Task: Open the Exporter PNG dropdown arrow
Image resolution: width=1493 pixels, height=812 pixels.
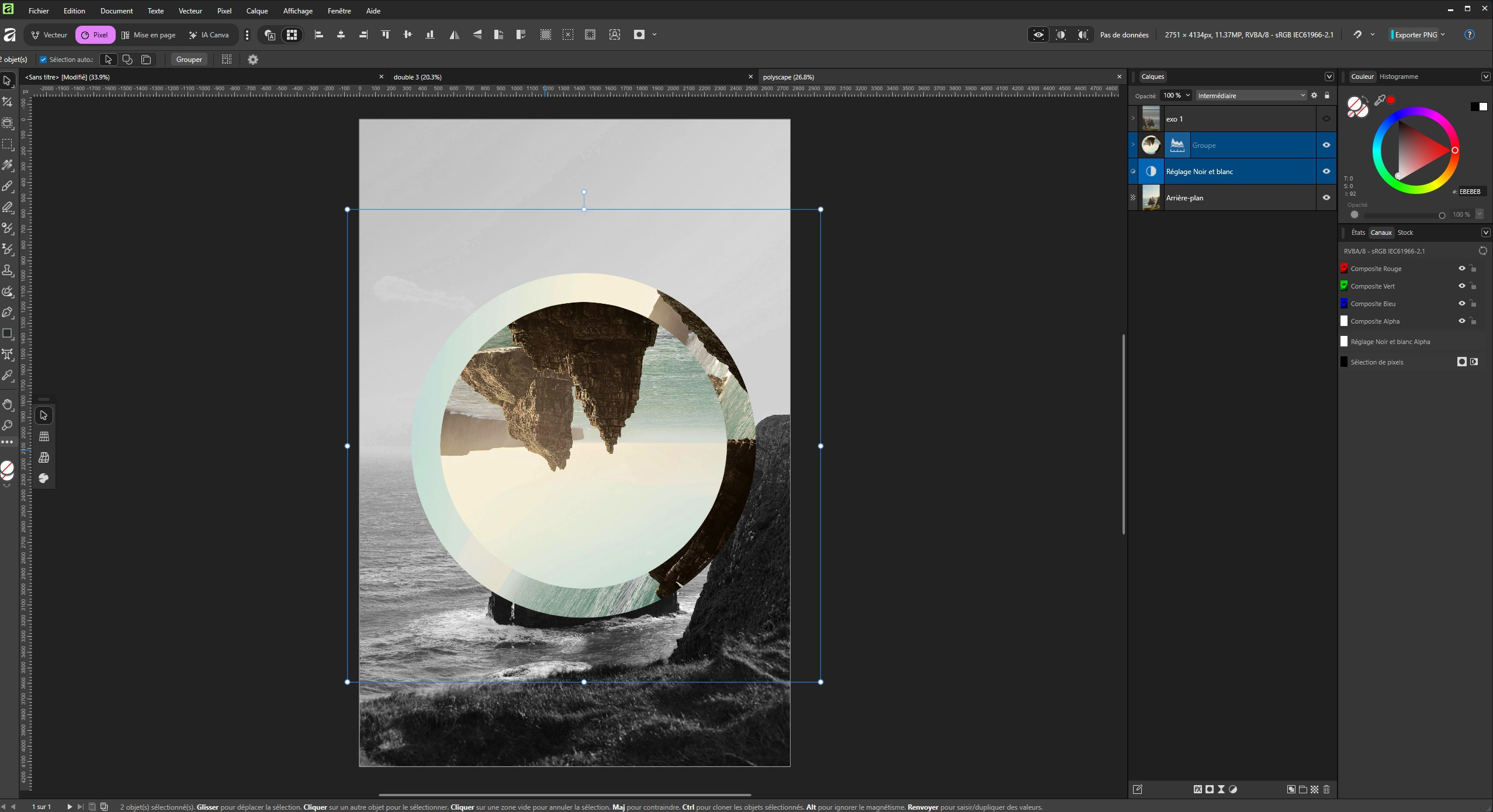Action: 1443,35
